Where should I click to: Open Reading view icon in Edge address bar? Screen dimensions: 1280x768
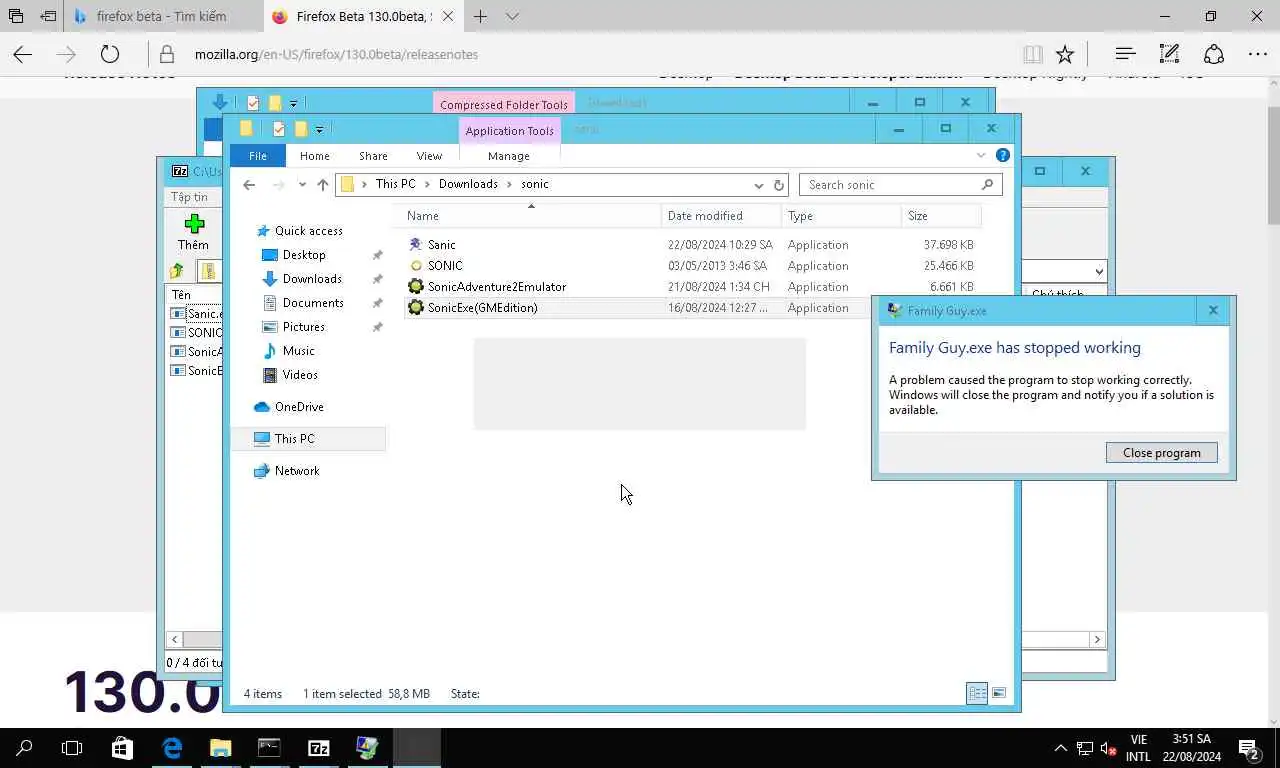(x=1033, y=54)
